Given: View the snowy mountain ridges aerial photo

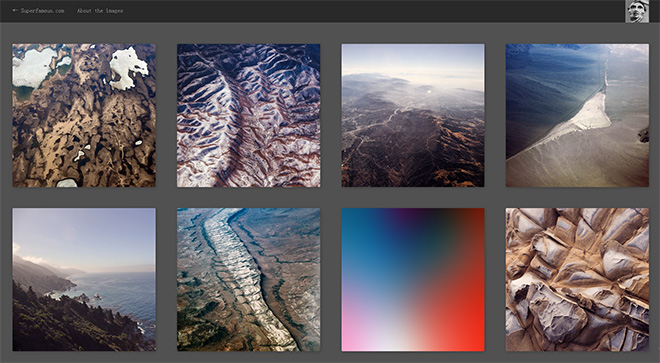Looking at the screenshot, I should (248, 115).
